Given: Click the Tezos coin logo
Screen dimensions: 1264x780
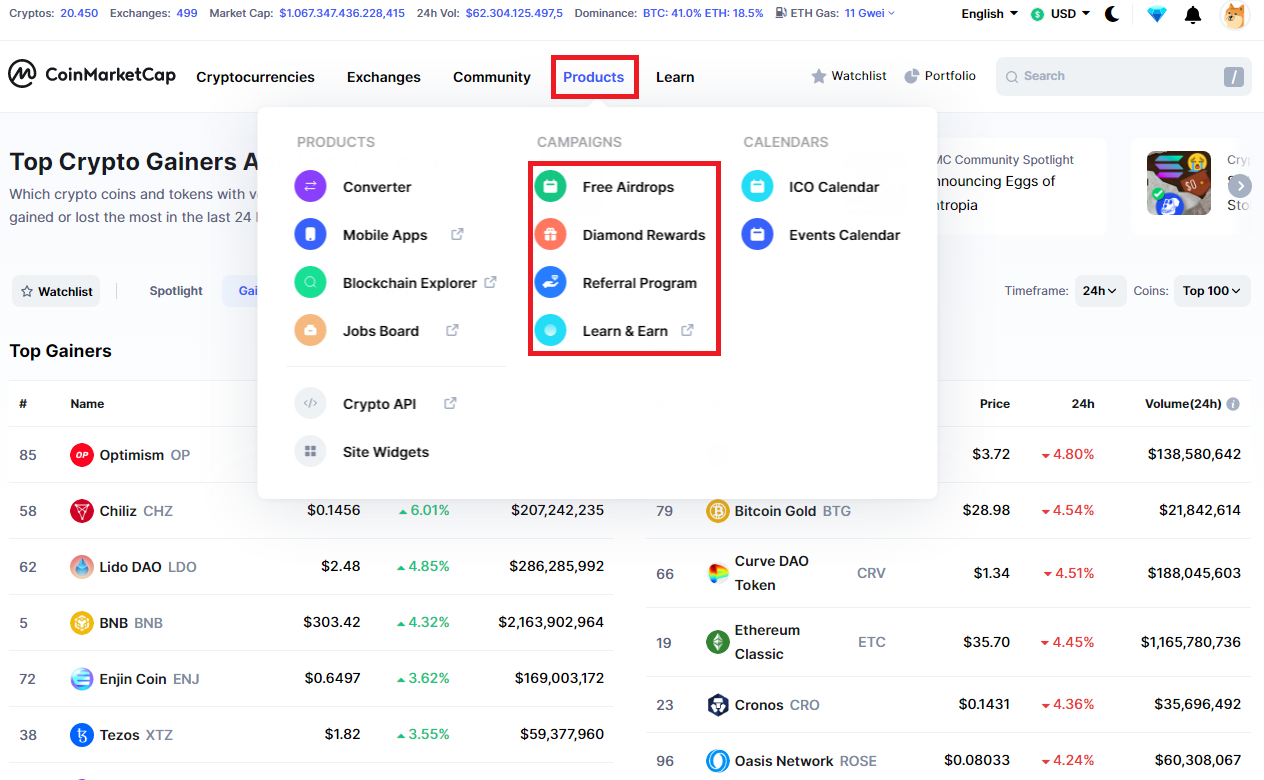Looking at the screenshot, I should [x=81, y=735].
